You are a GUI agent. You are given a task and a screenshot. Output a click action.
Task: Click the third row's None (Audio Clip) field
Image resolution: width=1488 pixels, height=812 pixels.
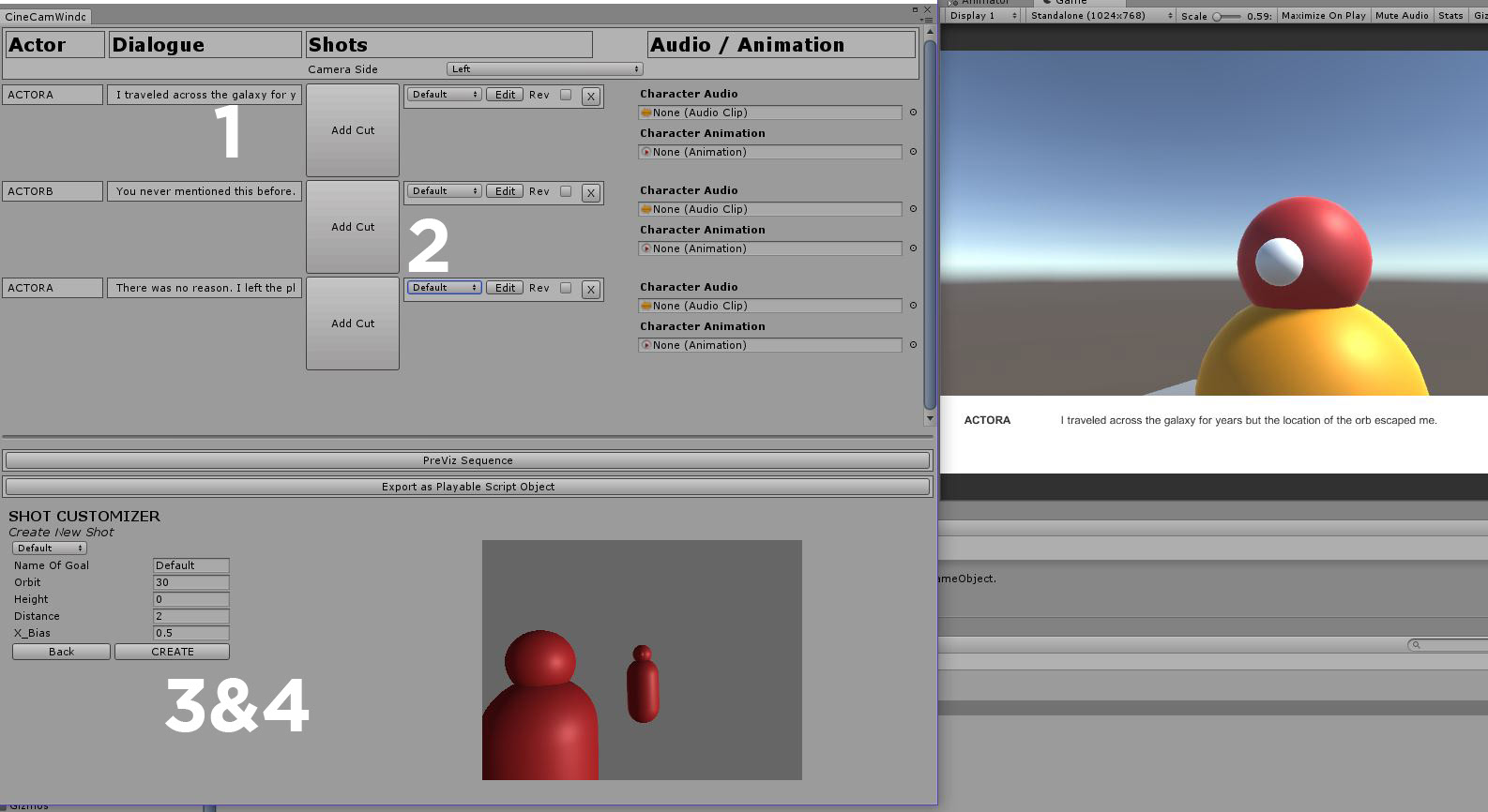pos(770,306)
